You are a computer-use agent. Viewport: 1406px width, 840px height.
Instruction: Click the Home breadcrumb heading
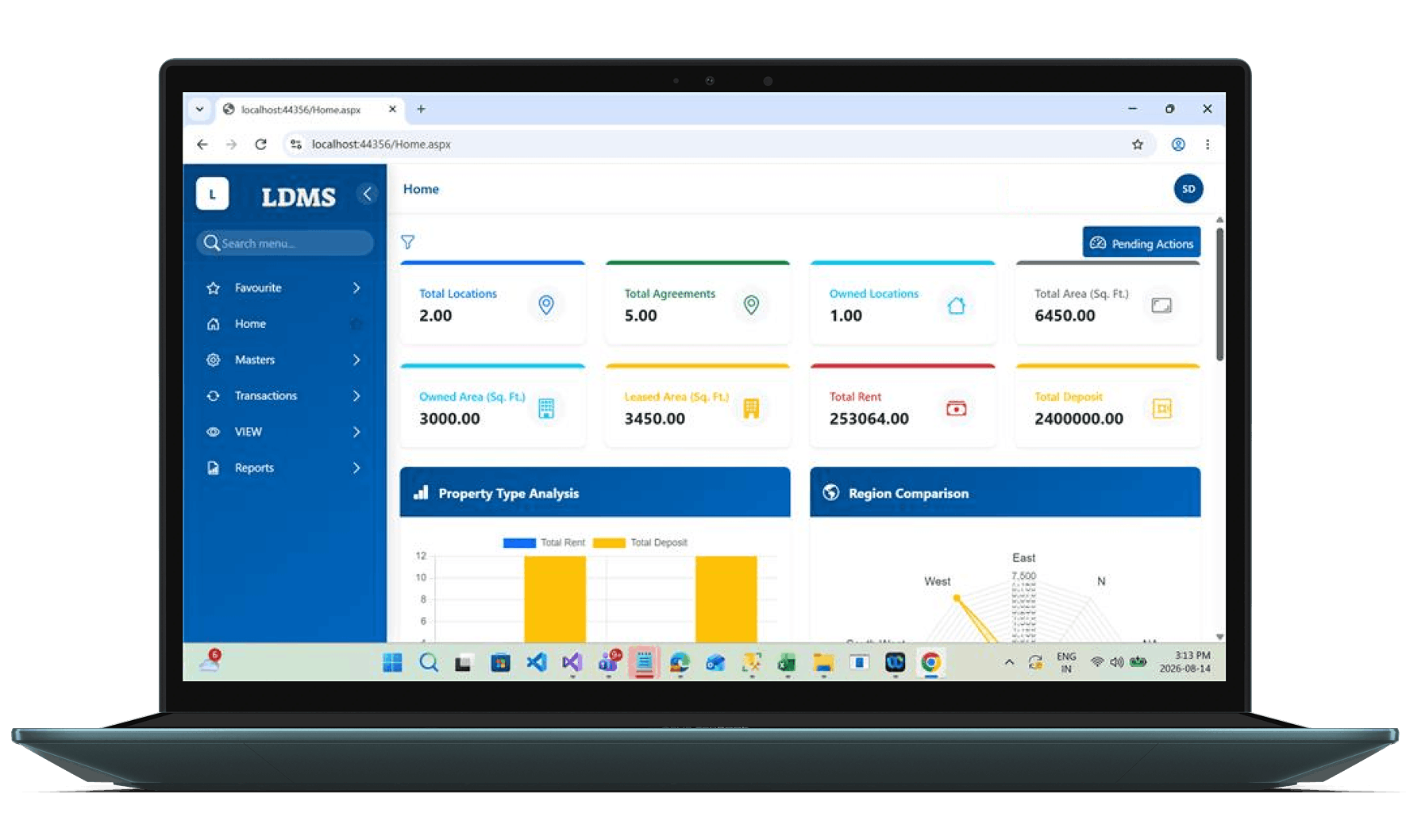(x=421, y=189)
